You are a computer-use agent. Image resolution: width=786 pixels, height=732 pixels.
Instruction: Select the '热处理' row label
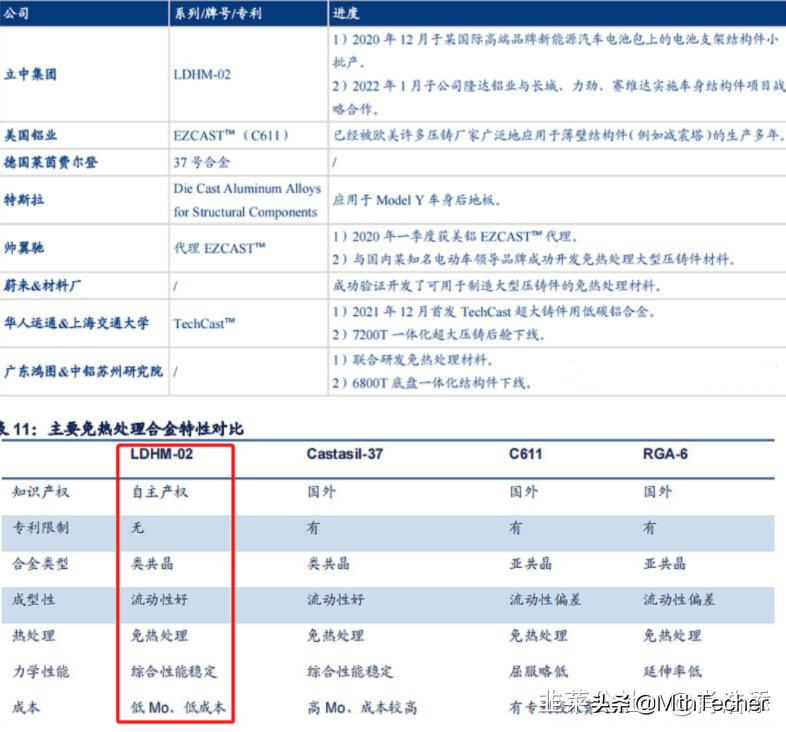pos(34,636)
